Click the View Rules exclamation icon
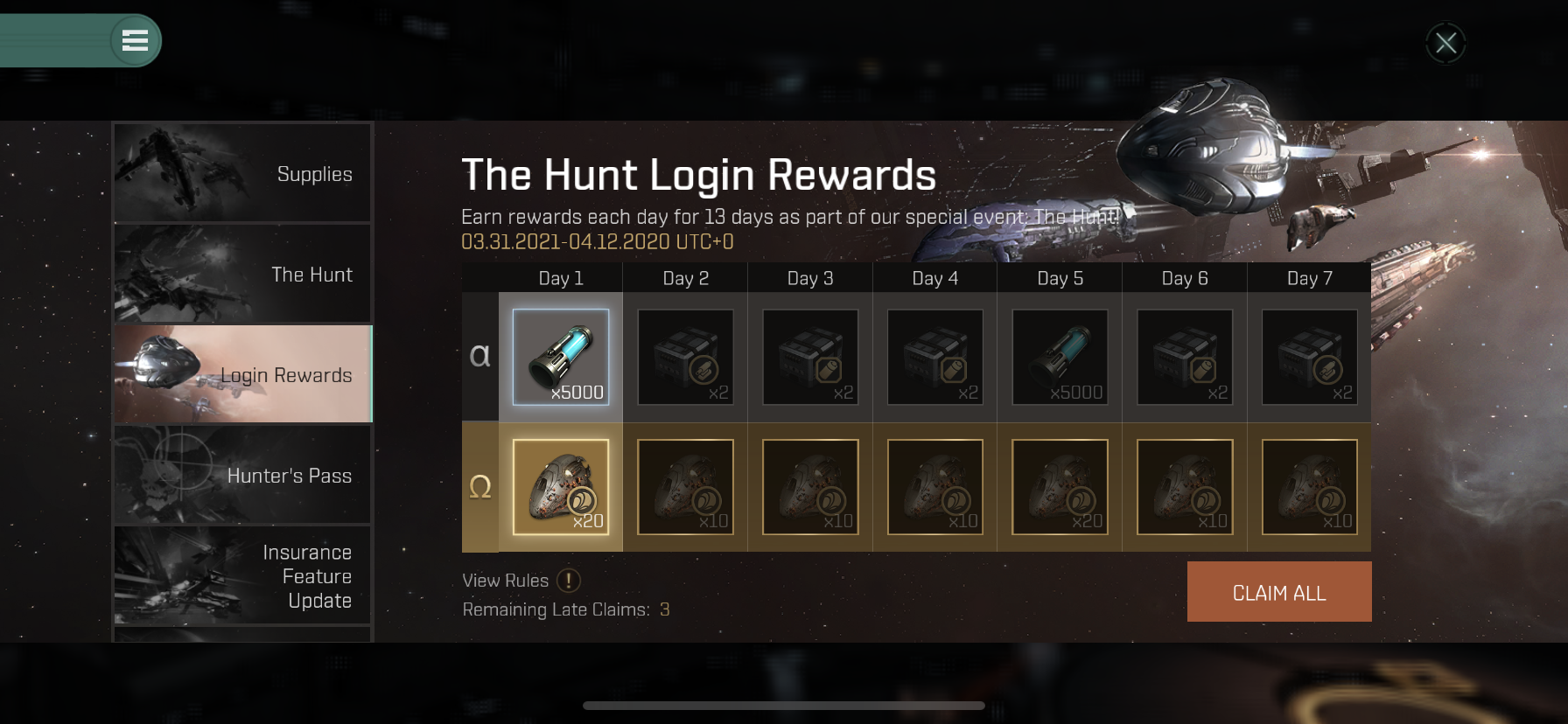Image resolution: width=1568 pixels, height=724 pixels. coord(569,581)
